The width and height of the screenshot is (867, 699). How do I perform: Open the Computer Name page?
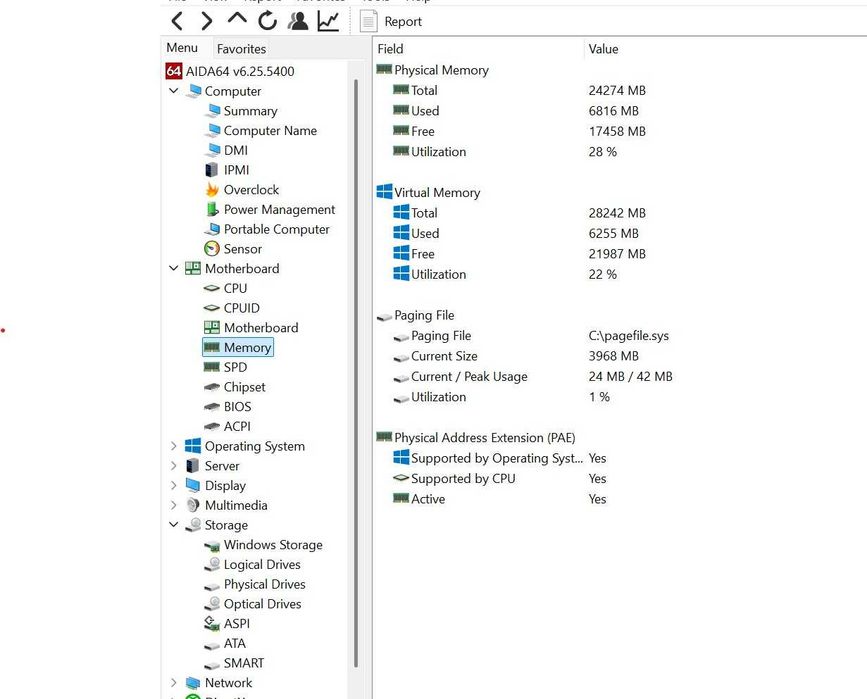tap(270, 131)
